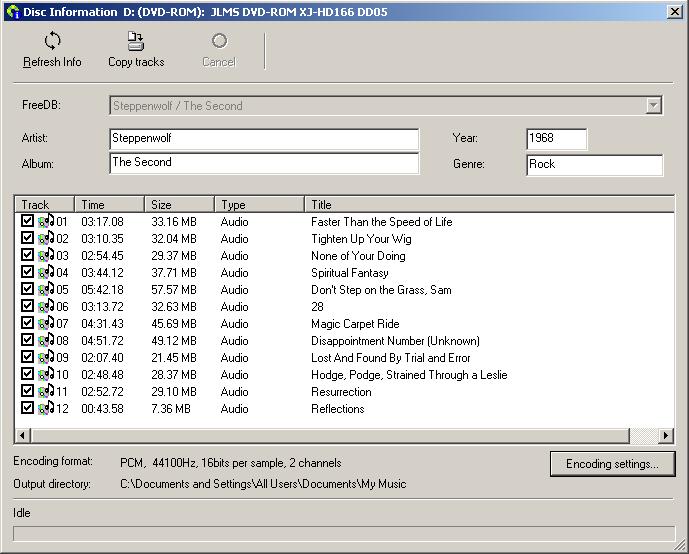Select the title Magic Carpet Ride
This screenshot has height=554, width=689.
[355, 324]
